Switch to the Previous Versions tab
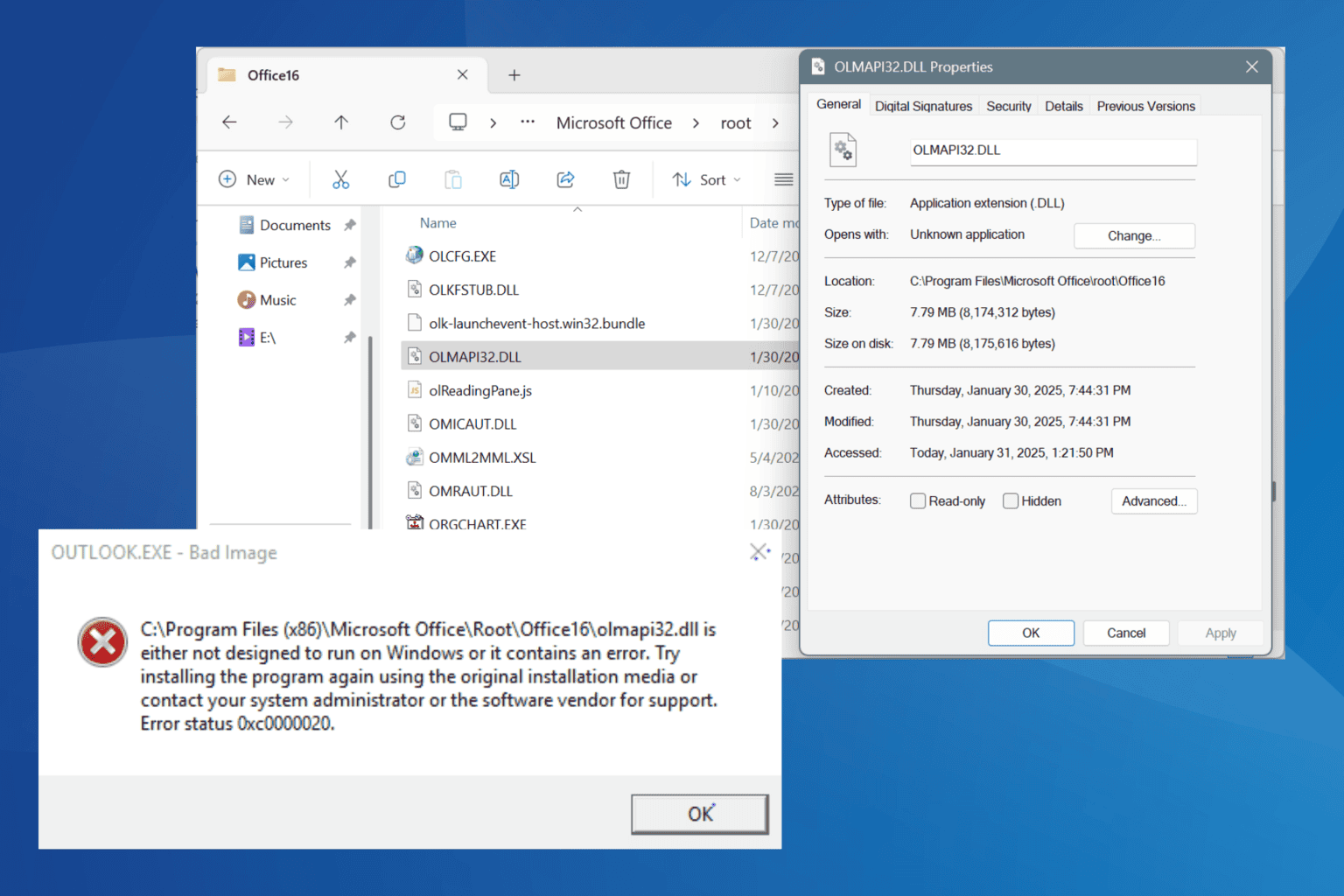Image resolution: width=1344 pixels, height=896 pixels. coord(1145,106)
